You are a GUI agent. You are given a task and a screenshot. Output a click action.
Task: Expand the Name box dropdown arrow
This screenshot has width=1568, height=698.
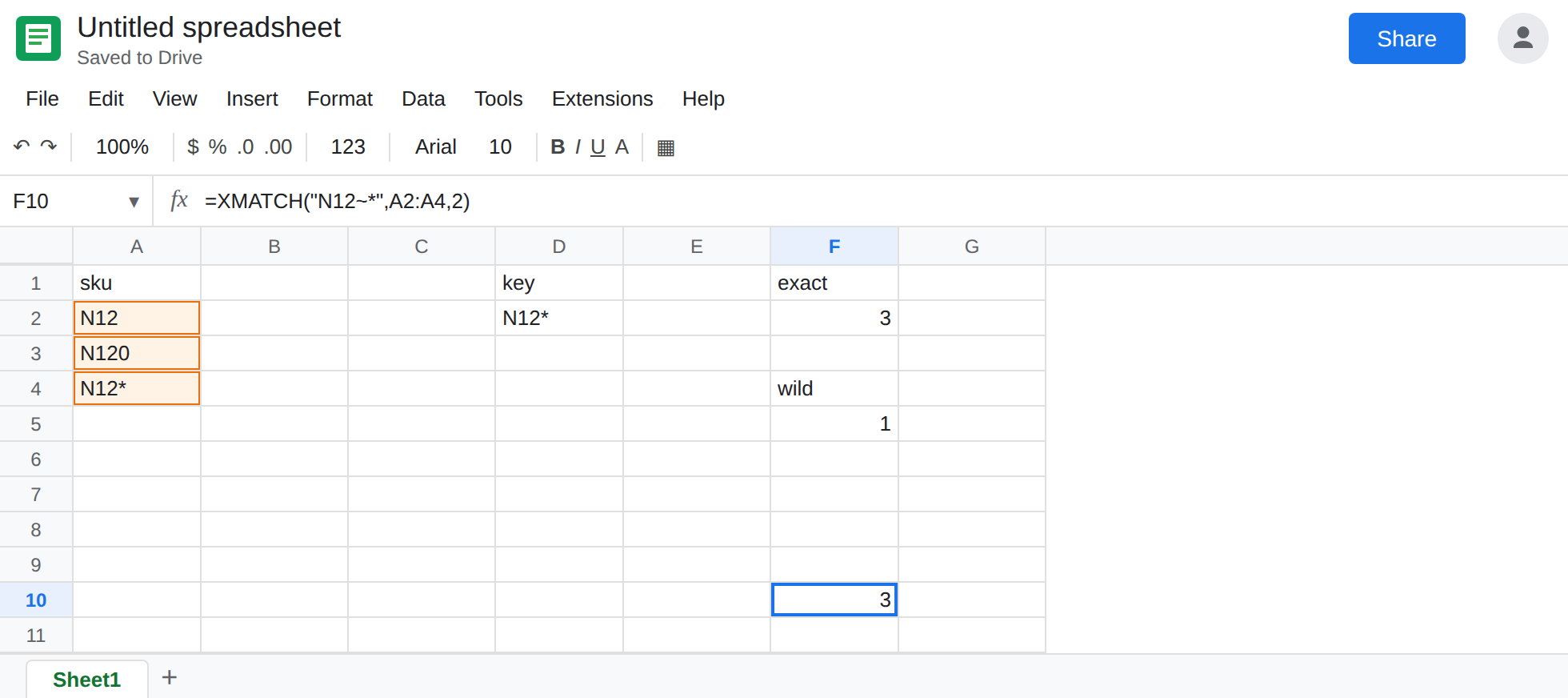134,202
